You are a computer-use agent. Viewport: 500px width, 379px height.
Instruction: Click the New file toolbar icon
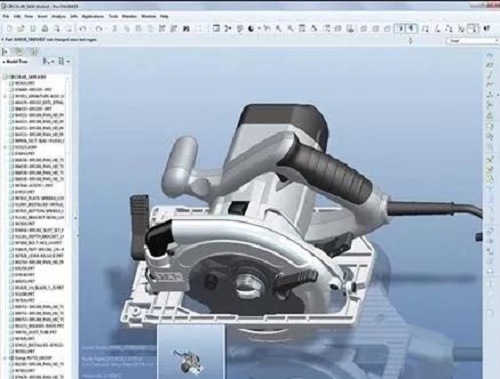point(10,29)
